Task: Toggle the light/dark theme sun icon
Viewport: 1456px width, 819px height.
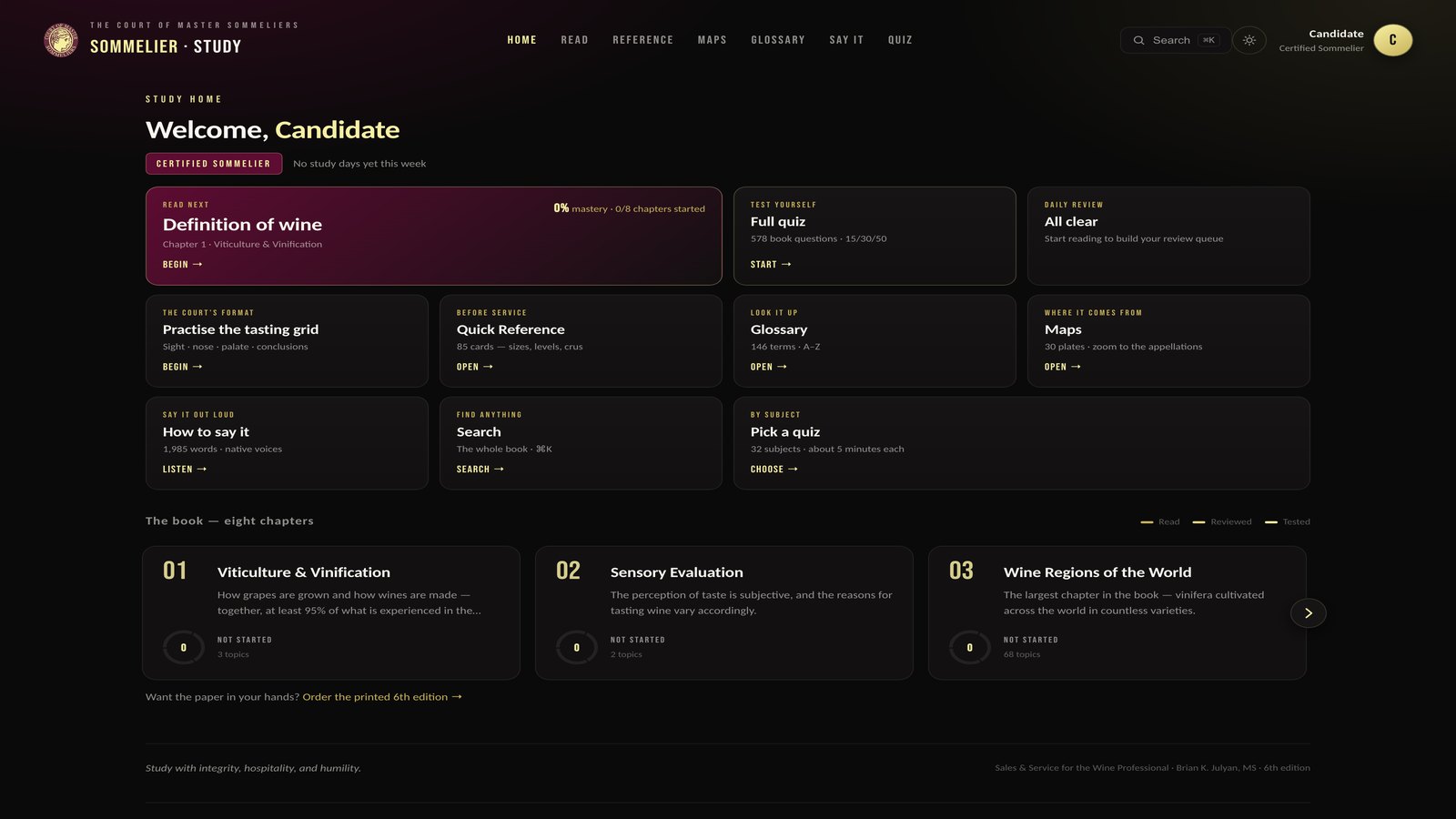Action: pyautogui.click(x=1249, y=40)
